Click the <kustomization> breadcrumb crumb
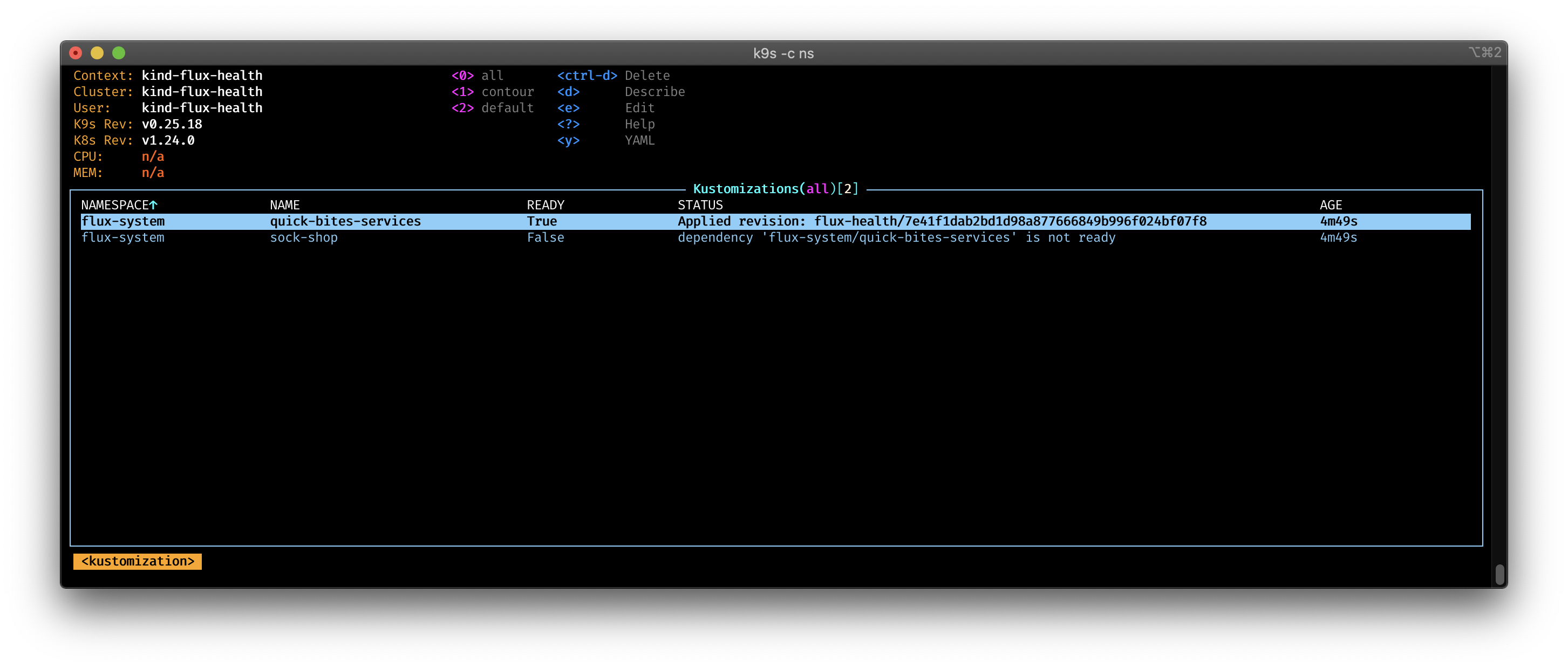 [x=138, y=561]
